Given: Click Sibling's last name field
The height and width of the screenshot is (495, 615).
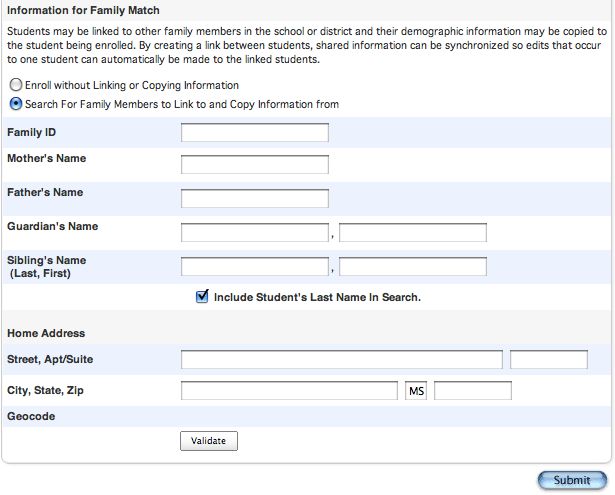Looking at the screenshot, I should (x=255, y=267).
